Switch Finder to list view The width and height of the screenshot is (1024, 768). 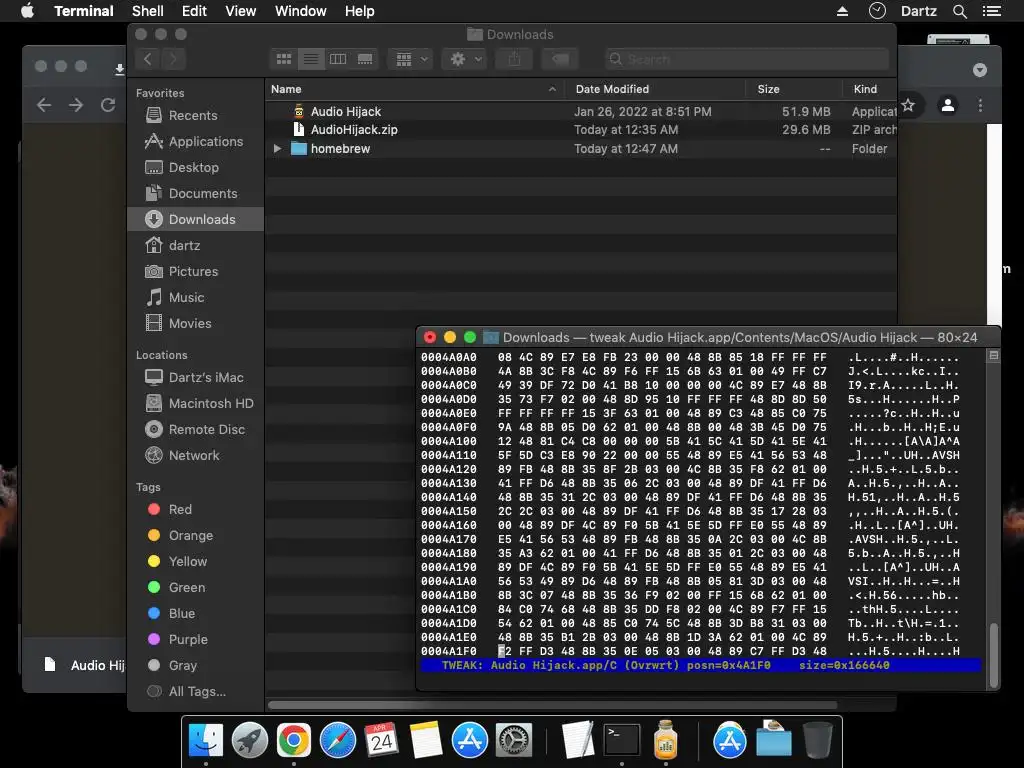pos(311,59)
